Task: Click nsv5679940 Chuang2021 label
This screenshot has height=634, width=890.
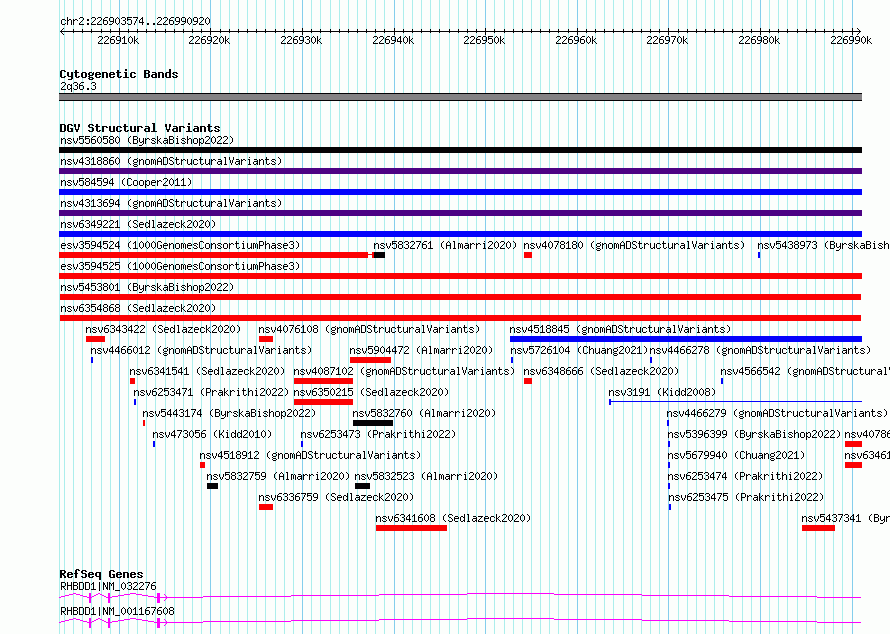Action: (x=736, y=455)
